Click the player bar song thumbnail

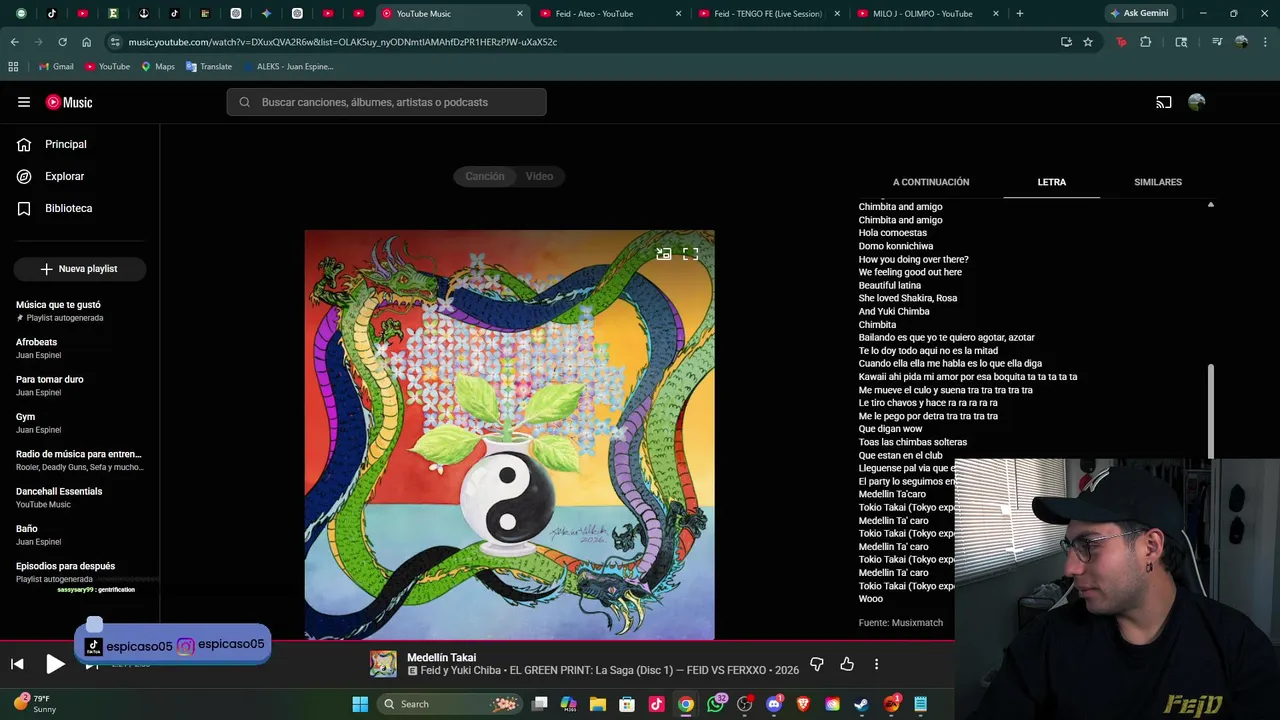pos(383,664)
